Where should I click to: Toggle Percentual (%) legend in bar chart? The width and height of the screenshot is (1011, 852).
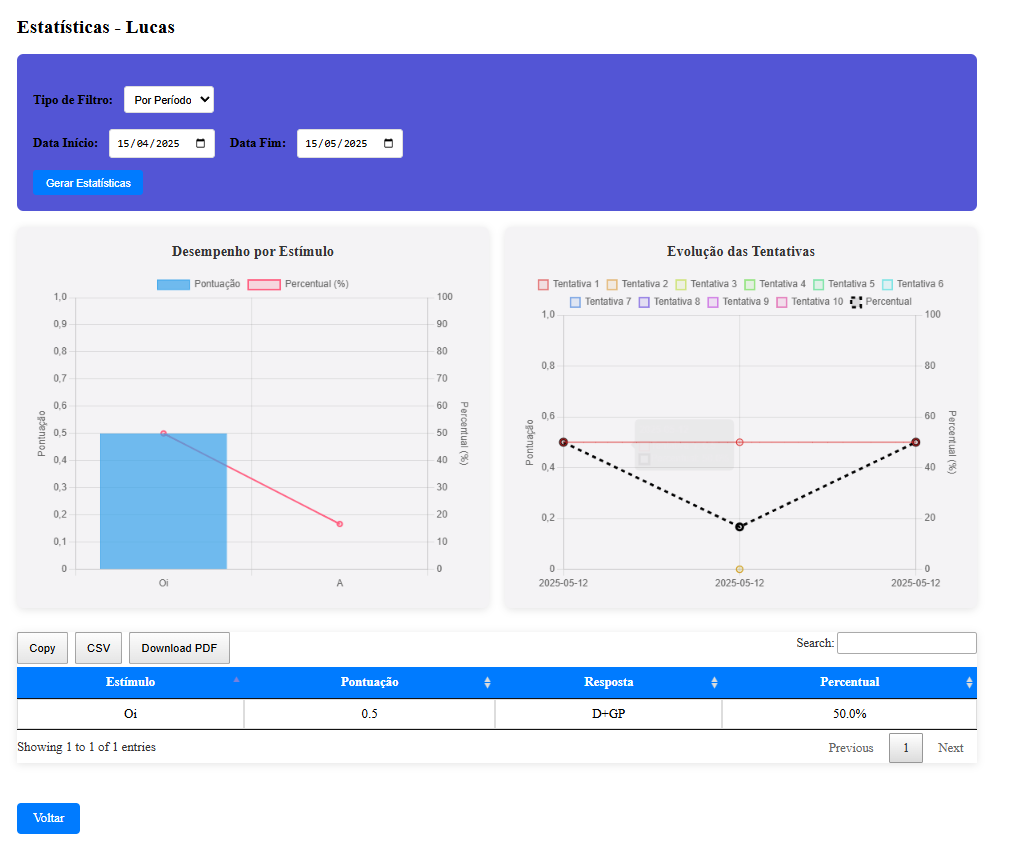(x=297, y=284)
